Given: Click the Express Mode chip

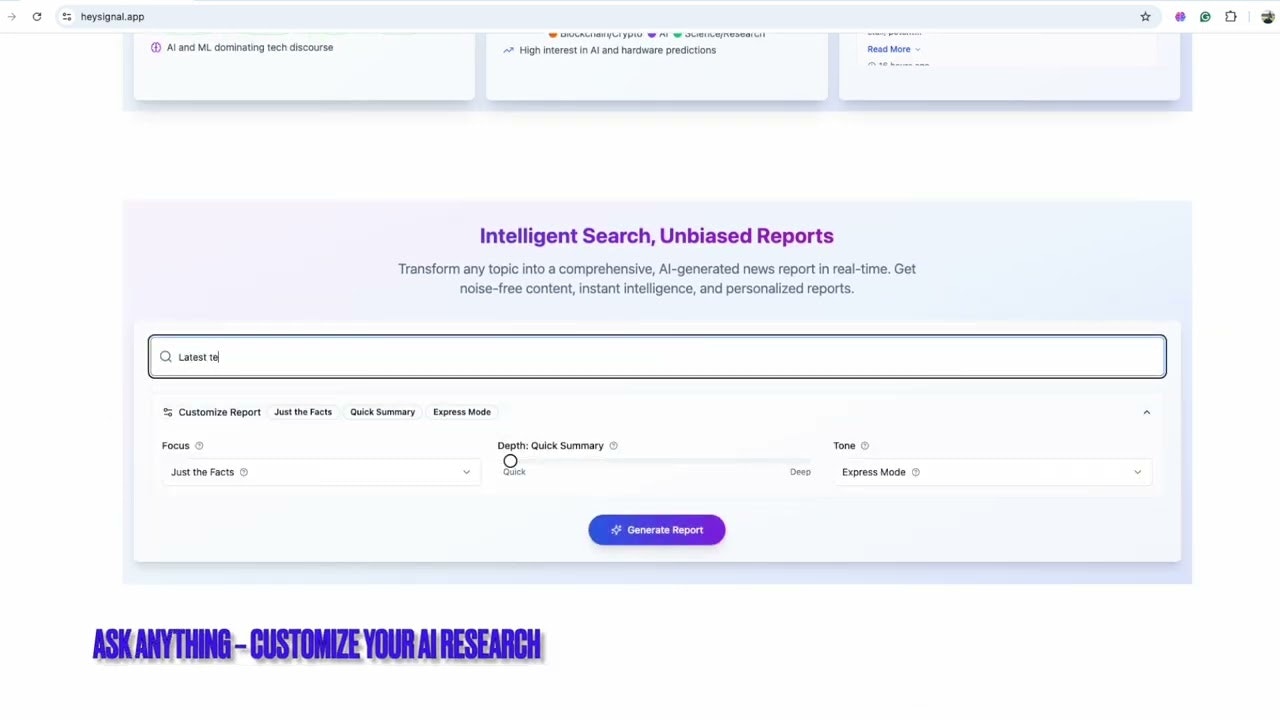Looking at the screenshot, I should point(462,412).
